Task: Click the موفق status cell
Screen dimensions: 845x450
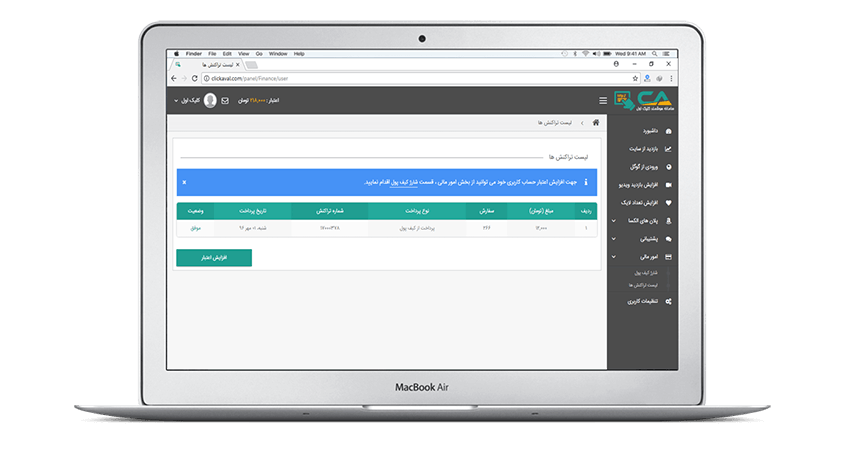Action: [x=196, y=228]
